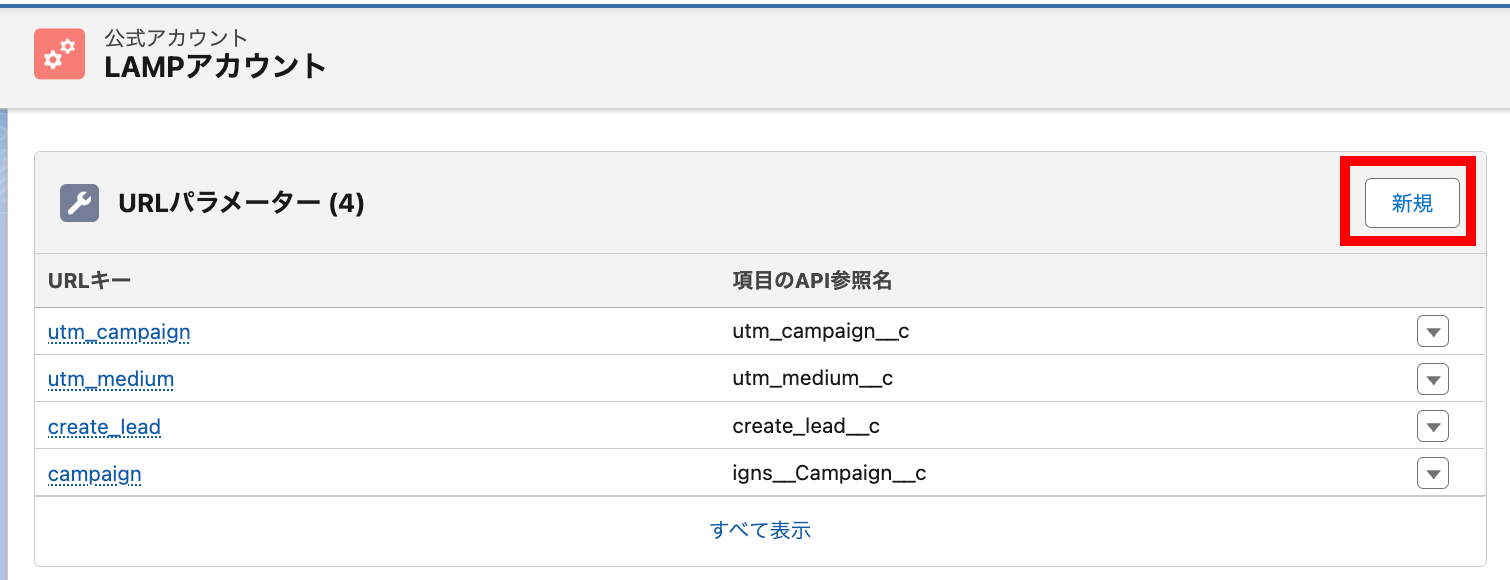Expand the utm_medium row action dropdown

coord(1432,379)
